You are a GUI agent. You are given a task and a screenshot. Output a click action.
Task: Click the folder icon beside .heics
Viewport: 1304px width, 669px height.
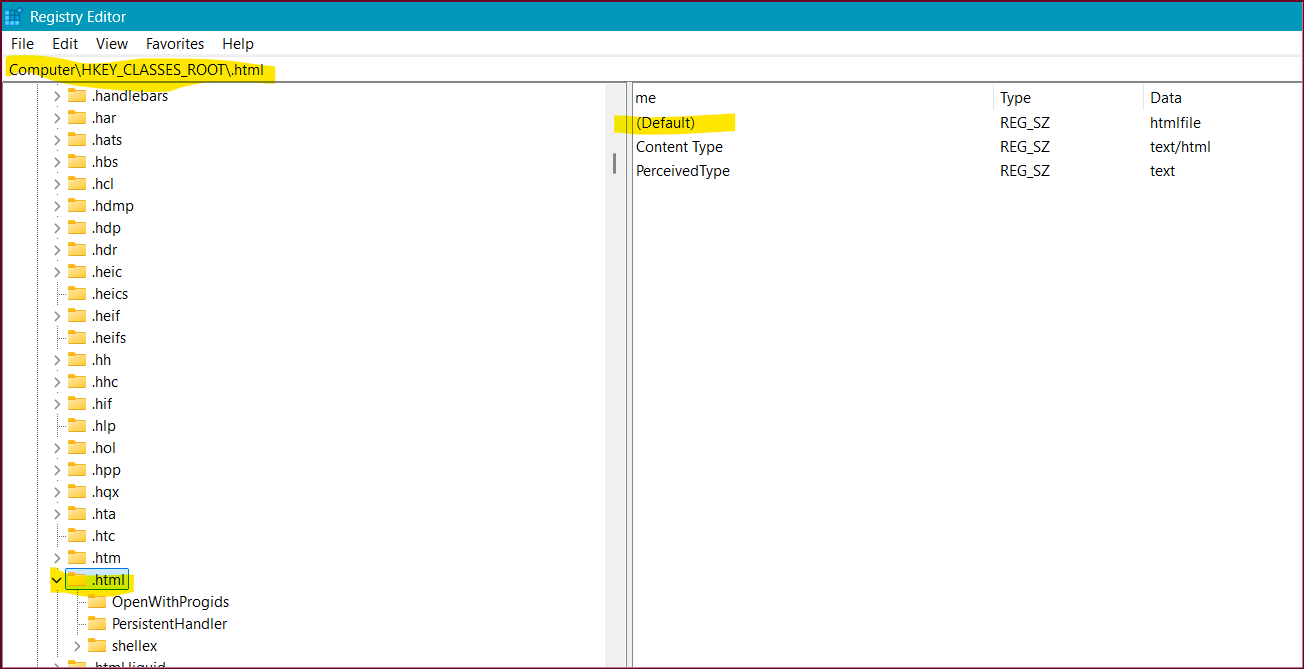coord(77,294)
